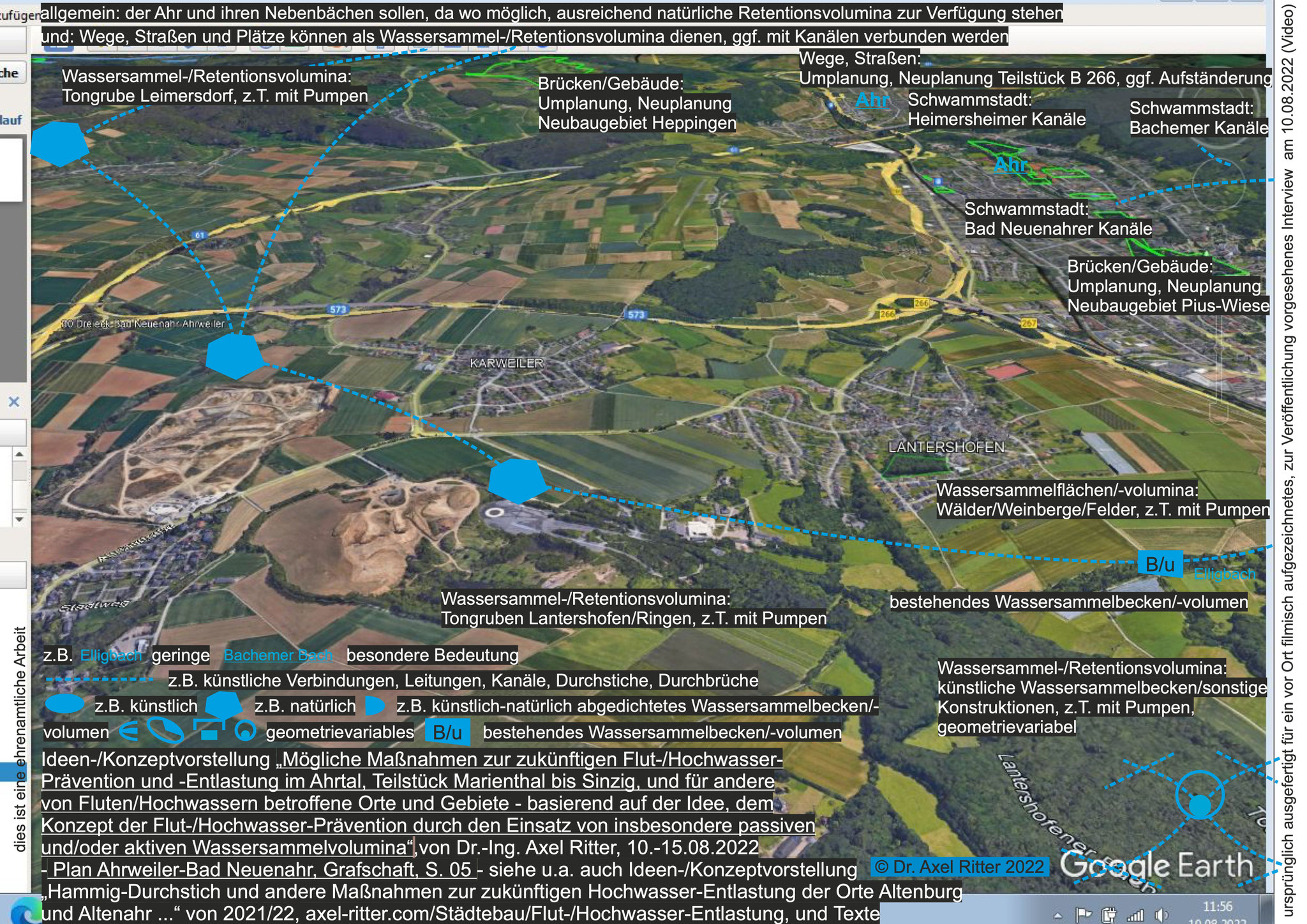Open the network signal tray icon
The image size is (1307, 924).
(1135, 914)
